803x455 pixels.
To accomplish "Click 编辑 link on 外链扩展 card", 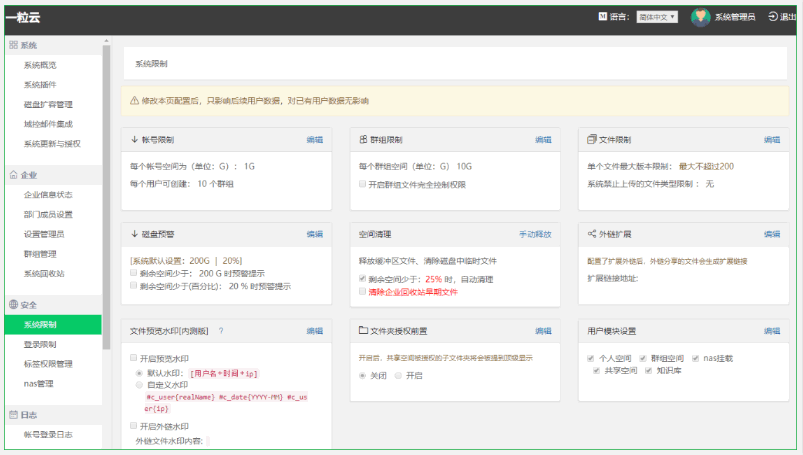I will tap(772, 234).
